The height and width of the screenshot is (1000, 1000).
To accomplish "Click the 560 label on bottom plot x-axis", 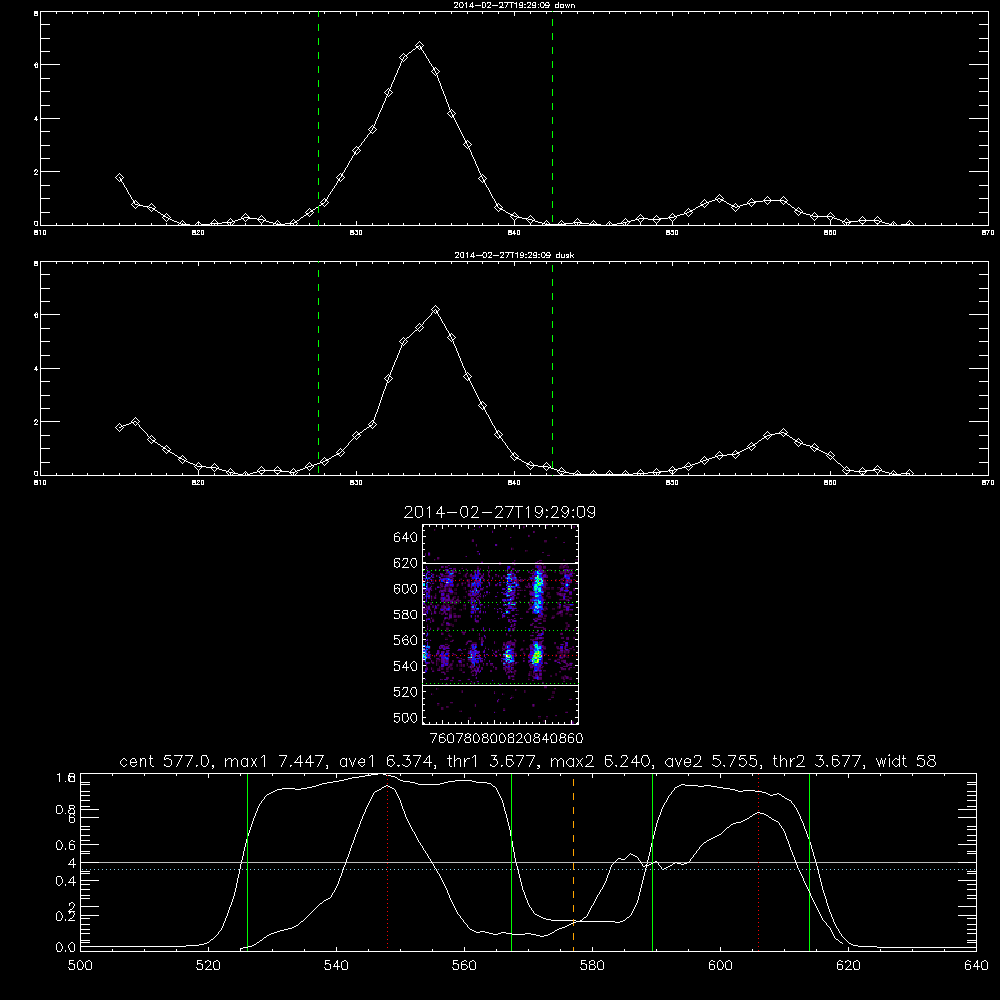I will [464, 966].
